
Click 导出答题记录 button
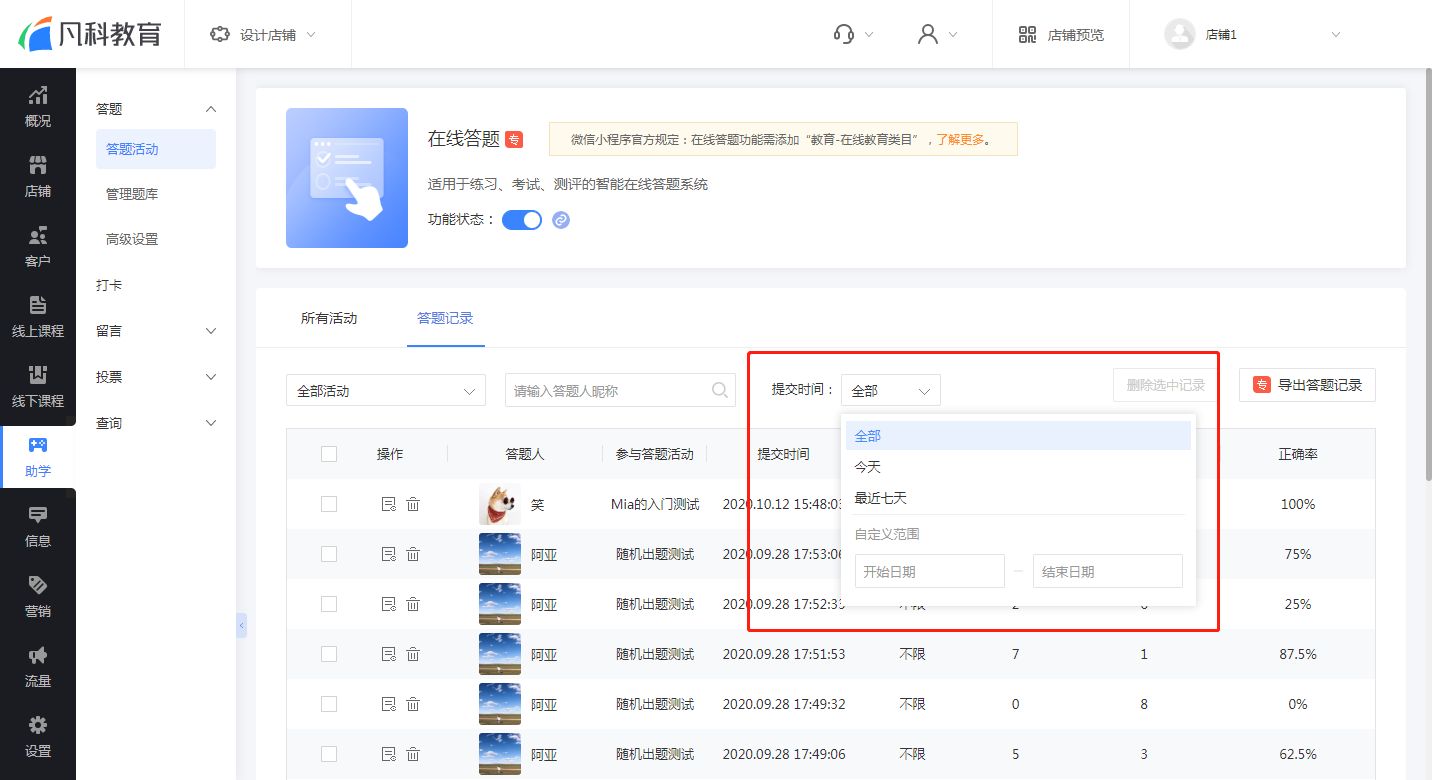tap(1307, 385)
